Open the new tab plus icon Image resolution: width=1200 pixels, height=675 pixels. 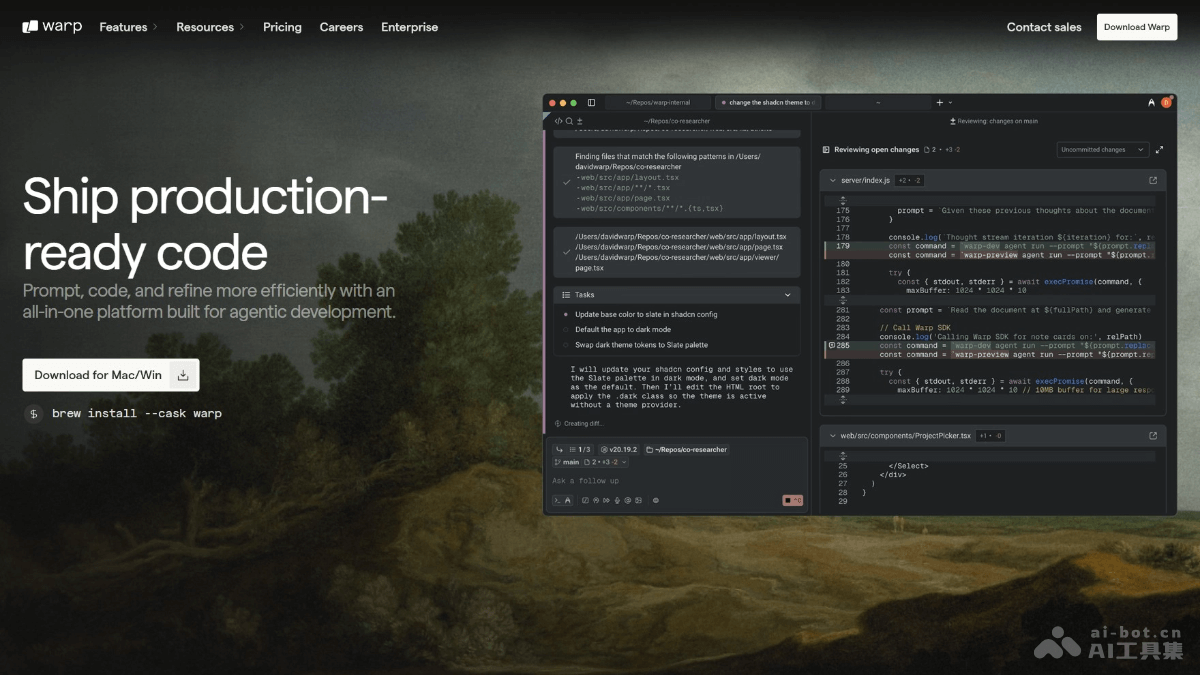click(x=939, y=103)
